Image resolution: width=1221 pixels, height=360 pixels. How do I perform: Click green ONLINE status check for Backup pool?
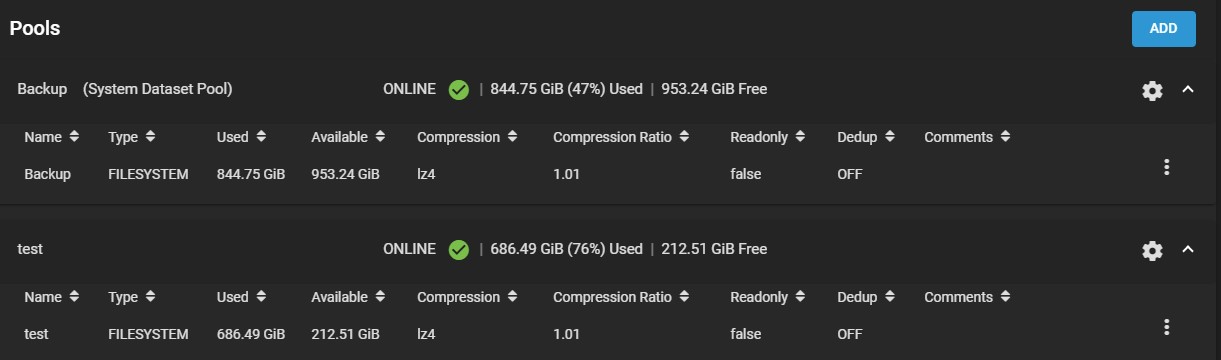(459, 89)
